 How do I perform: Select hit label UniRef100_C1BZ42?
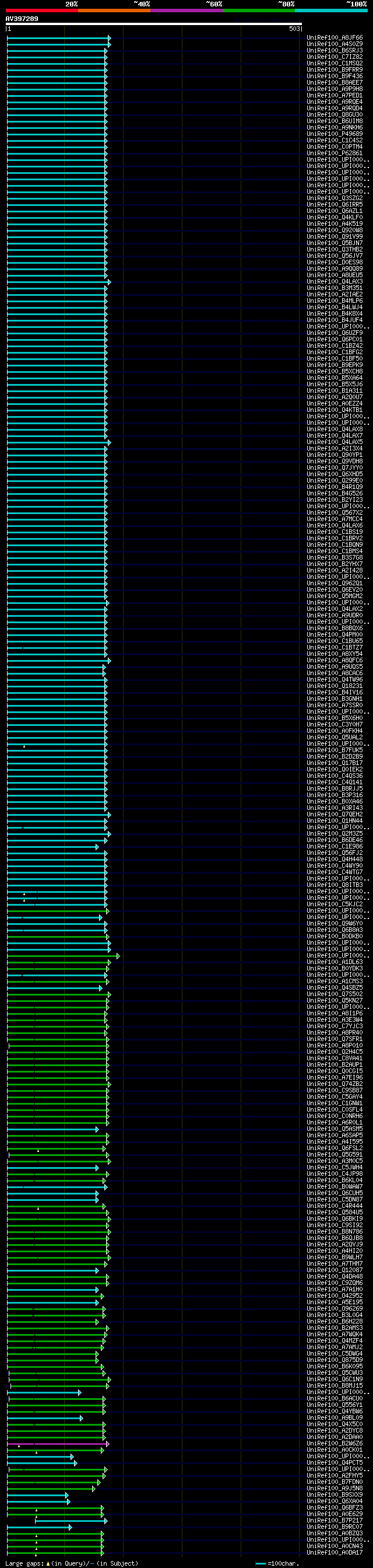coord(335,345)
